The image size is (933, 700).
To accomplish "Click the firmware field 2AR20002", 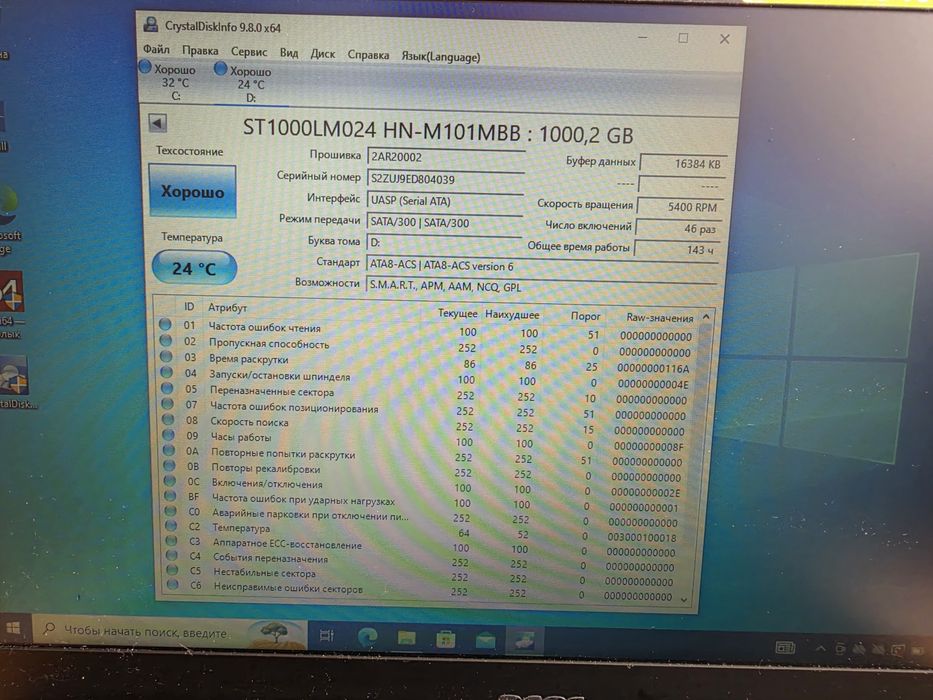I will tap(446, 158).
